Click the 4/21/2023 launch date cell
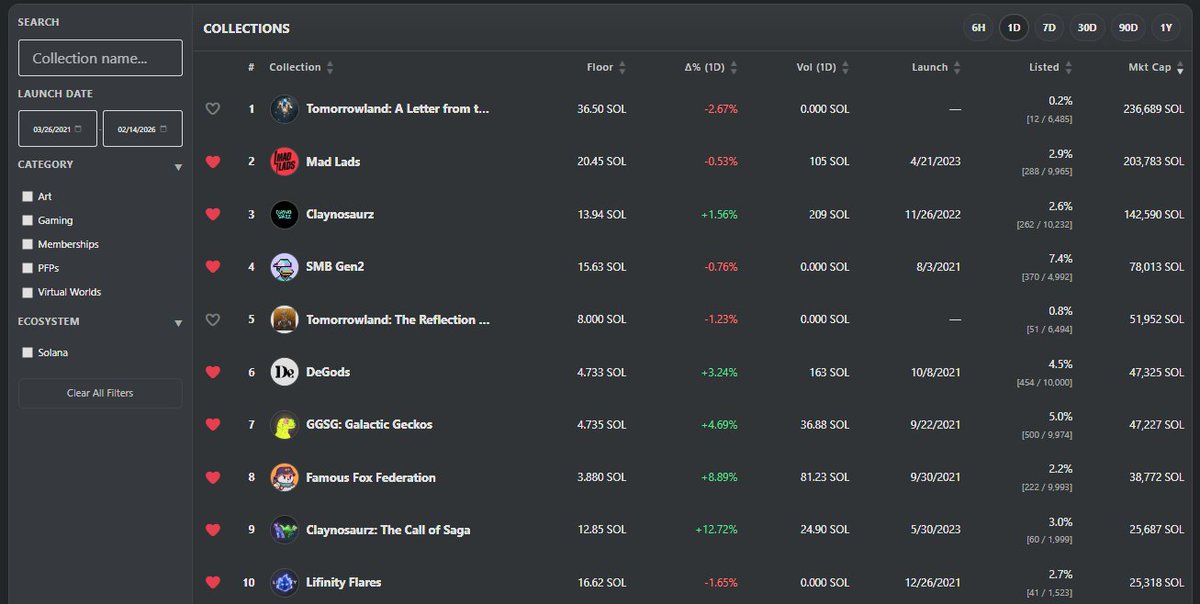 tap(937, 162)
